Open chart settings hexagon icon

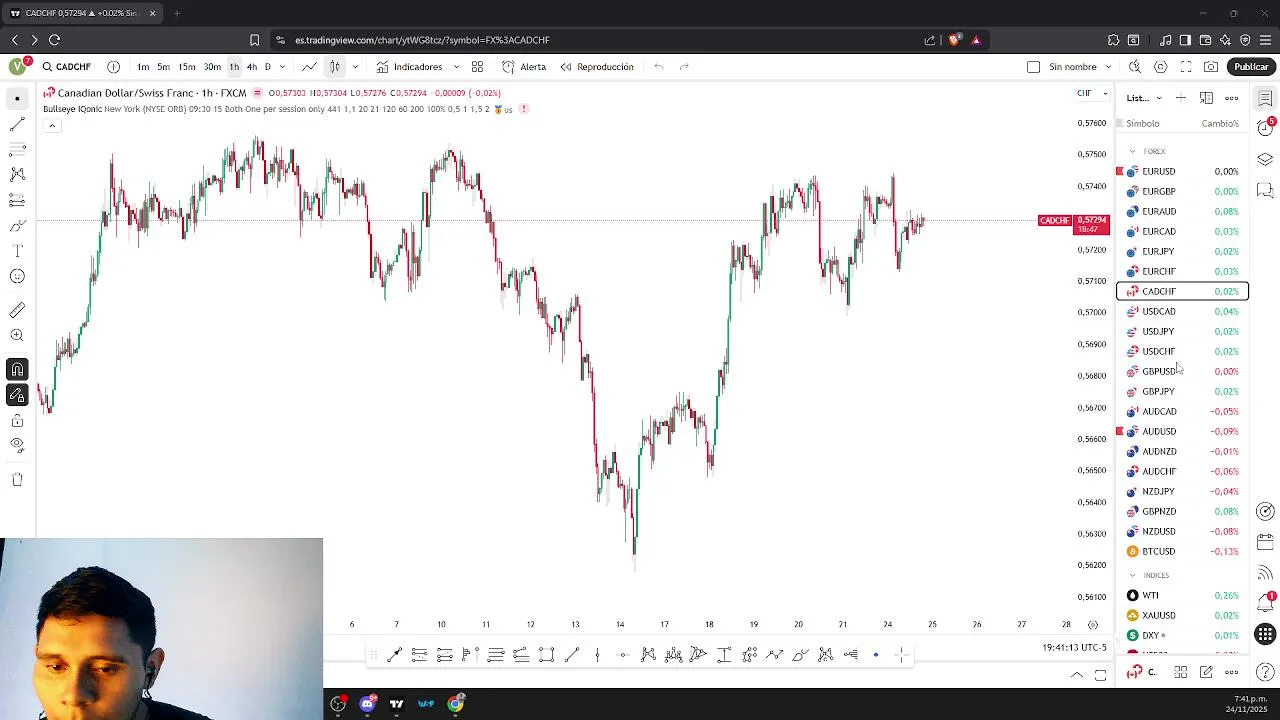point(1160,67)
